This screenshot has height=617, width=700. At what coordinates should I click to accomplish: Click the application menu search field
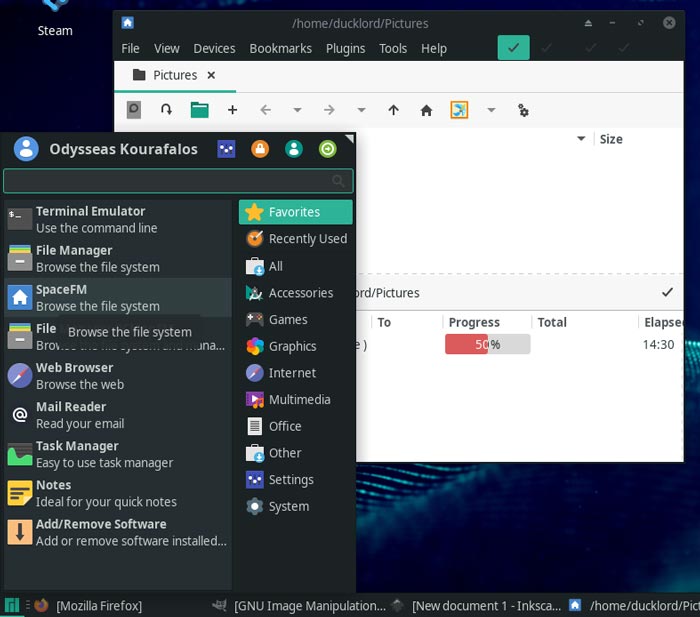[x=170, y=181]
